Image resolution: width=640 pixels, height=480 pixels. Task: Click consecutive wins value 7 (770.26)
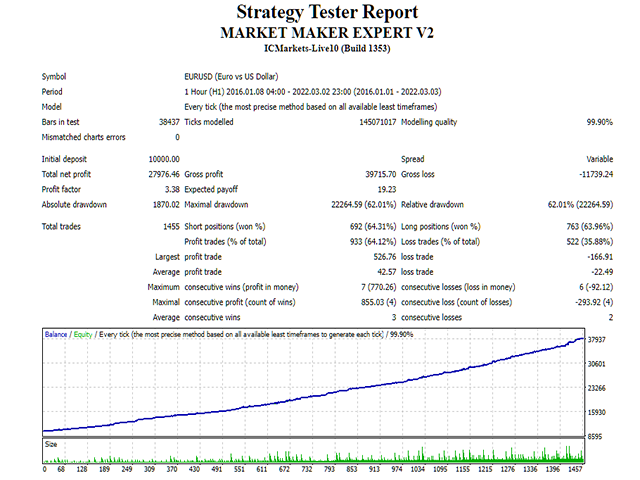click(x=379, y=287)
